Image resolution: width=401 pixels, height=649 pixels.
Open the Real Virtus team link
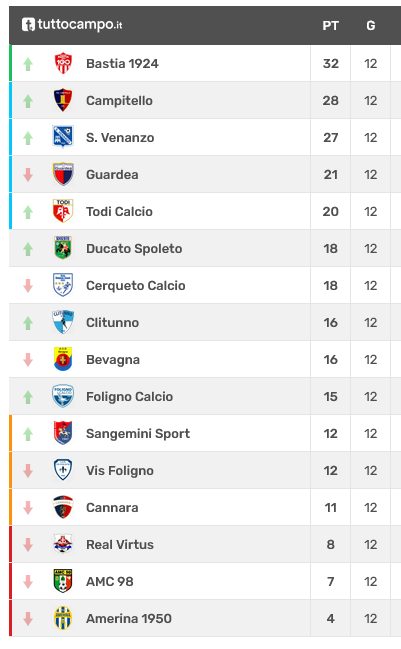tap(120, 544)
